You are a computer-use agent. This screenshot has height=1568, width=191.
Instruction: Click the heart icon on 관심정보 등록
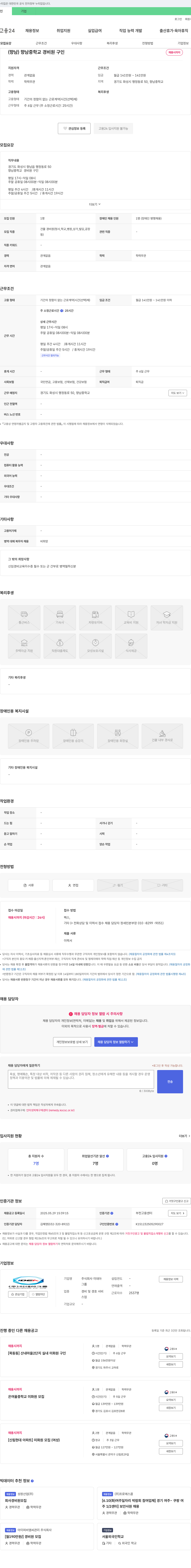tap(65, 128)
